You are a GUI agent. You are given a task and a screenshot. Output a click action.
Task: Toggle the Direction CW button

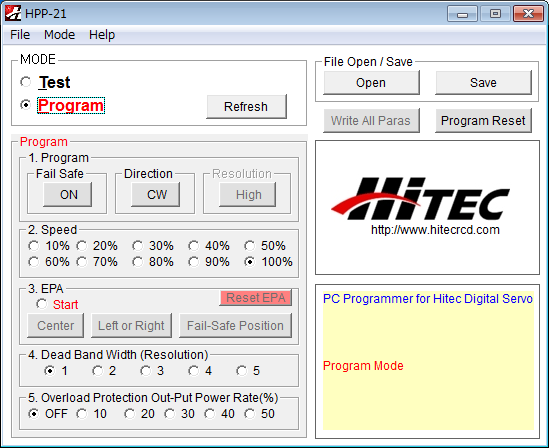[x=156, y=194]
